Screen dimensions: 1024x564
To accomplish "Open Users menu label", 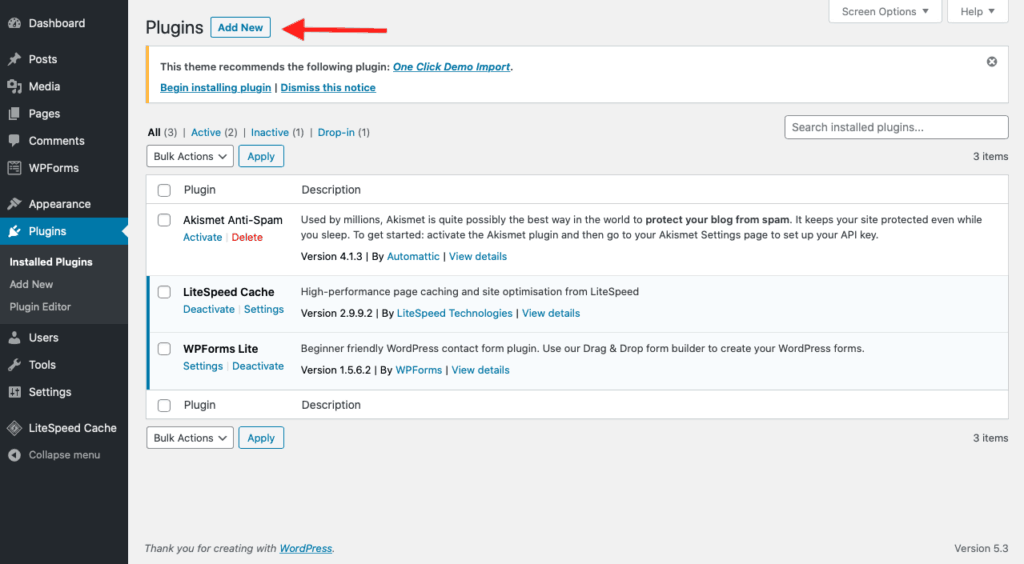I will point(43,337).
